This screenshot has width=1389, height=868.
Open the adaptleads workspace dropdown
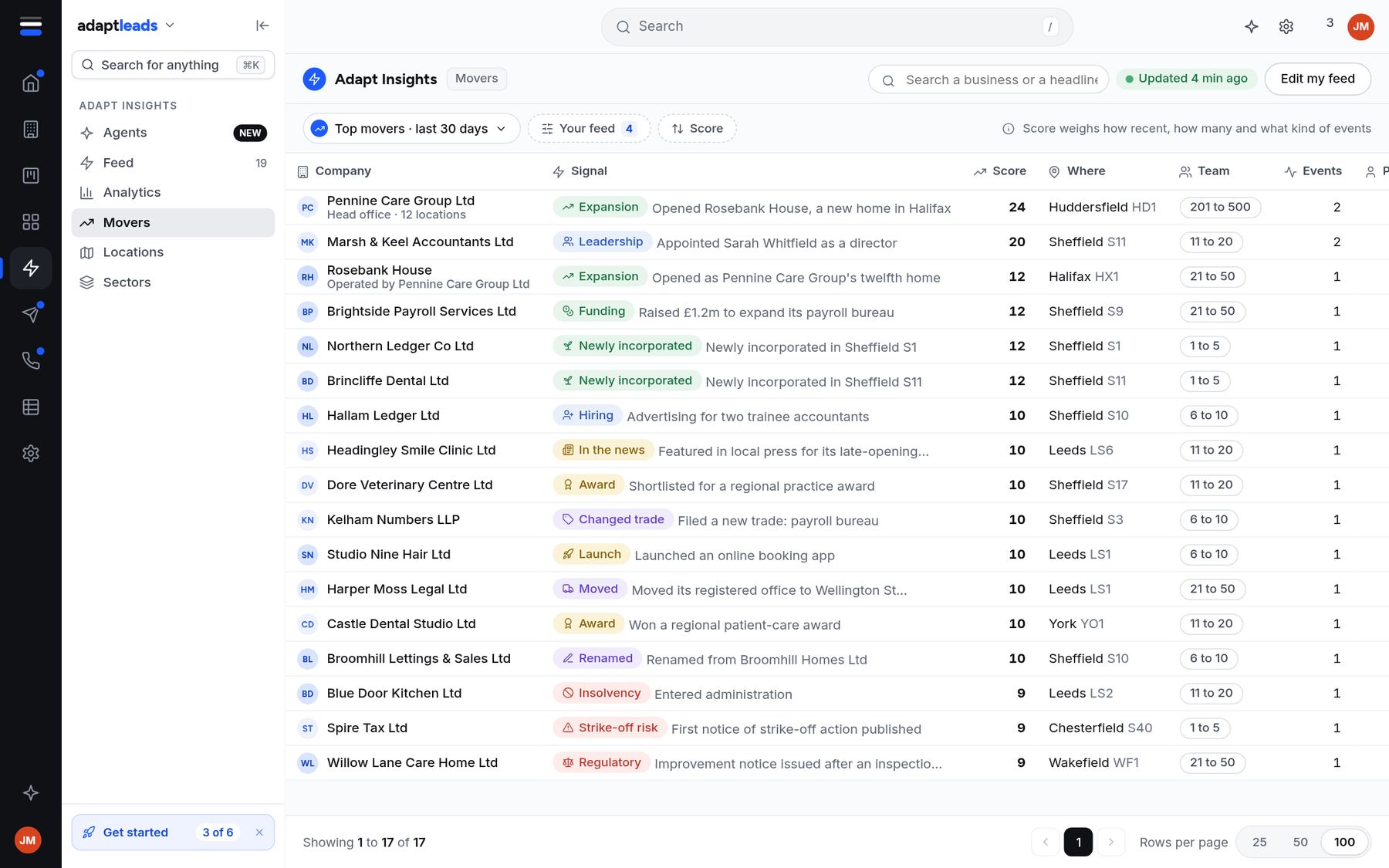point(126,25)
